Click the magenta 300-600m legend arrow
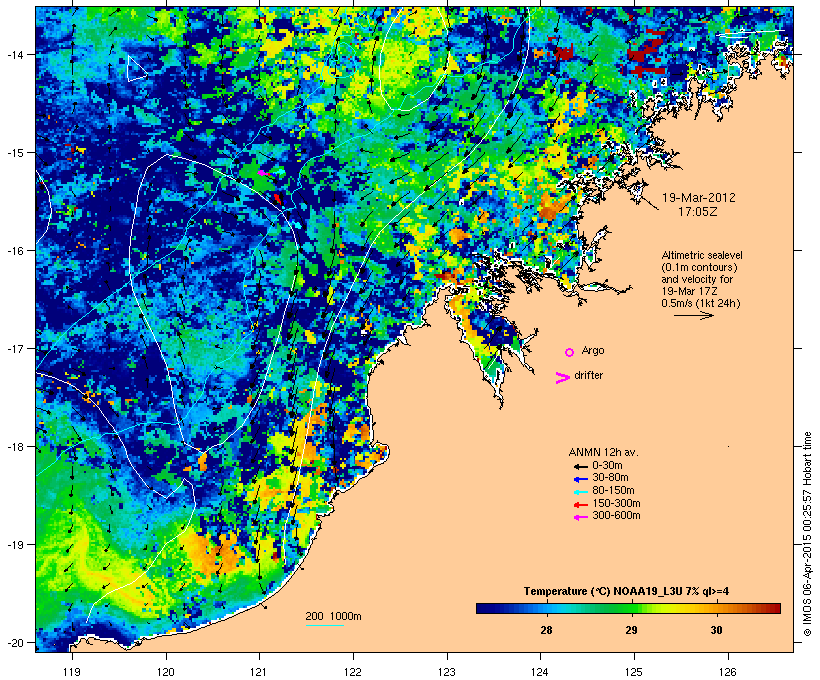Image resolution: width=820 pixels, height=680 pixels. click(580, 517)
